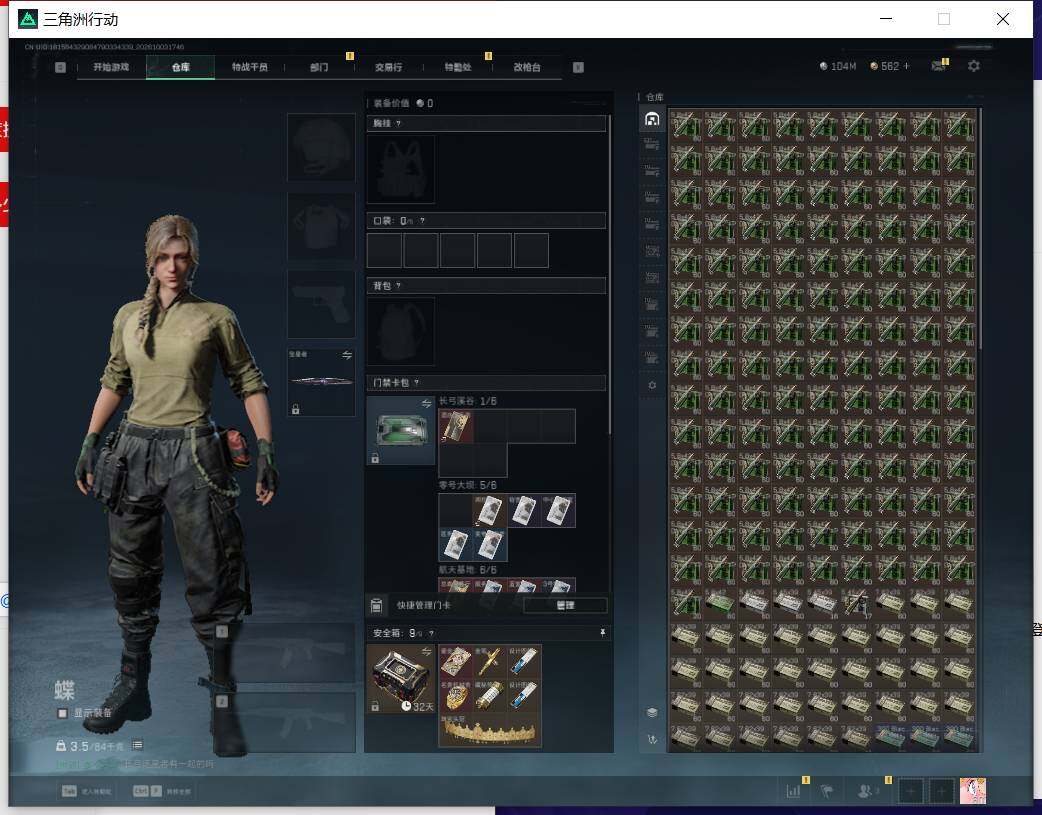Click the equipment panel scrollbar
This screenshot has height=815, width=1042.
(x=609, y=275)
